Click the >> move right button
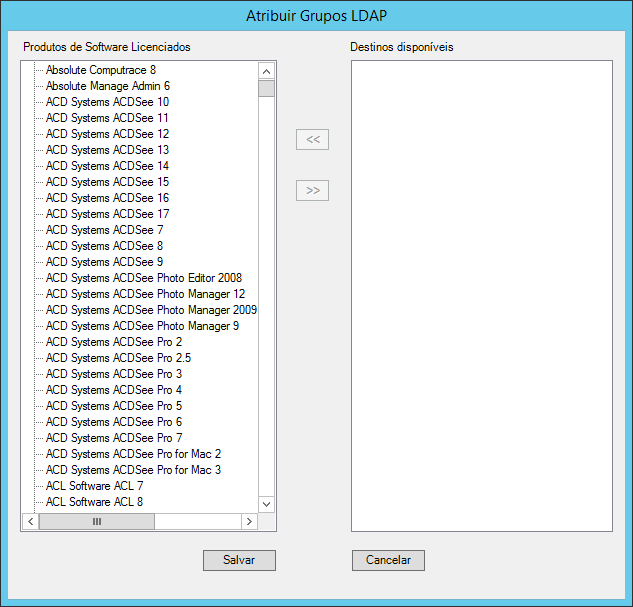Viewport: 633px width, 607px height. coord(312,190)
